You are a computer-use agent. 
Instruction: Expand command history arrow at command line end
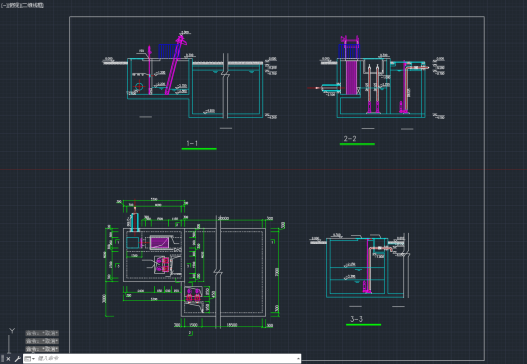298,359
